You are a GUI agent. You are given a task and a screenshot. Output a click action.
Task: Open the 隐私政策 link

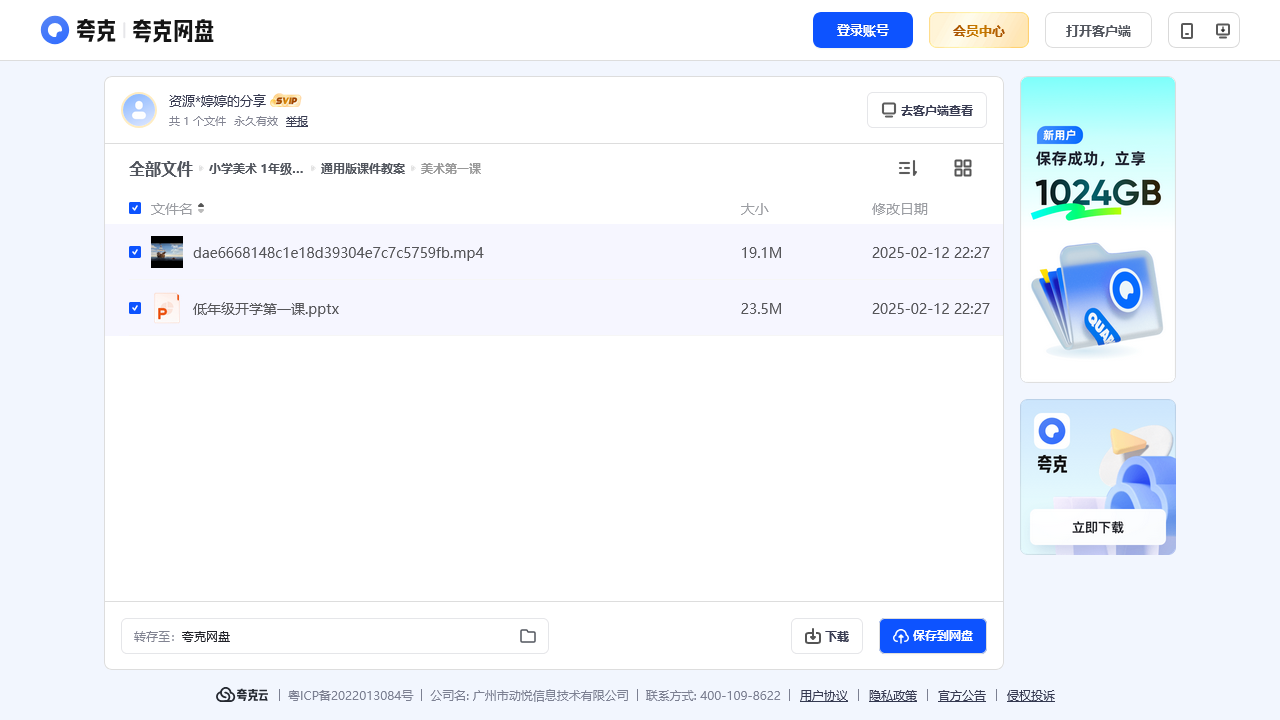(893, 696)
